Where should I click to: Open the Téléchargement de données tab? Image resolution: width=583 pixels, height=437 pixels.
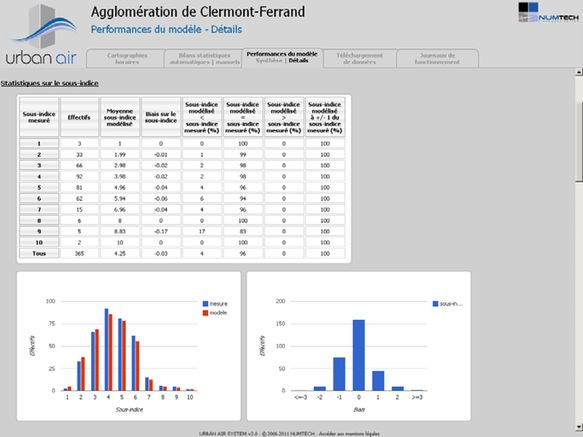[359, 58]
